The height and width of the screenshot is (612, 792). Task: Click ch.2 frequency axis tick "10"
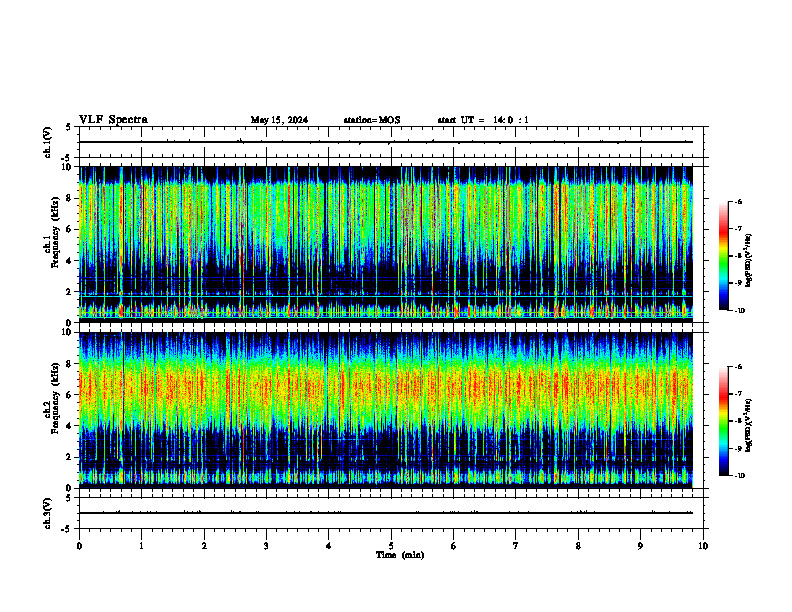[x=68, y=332]
